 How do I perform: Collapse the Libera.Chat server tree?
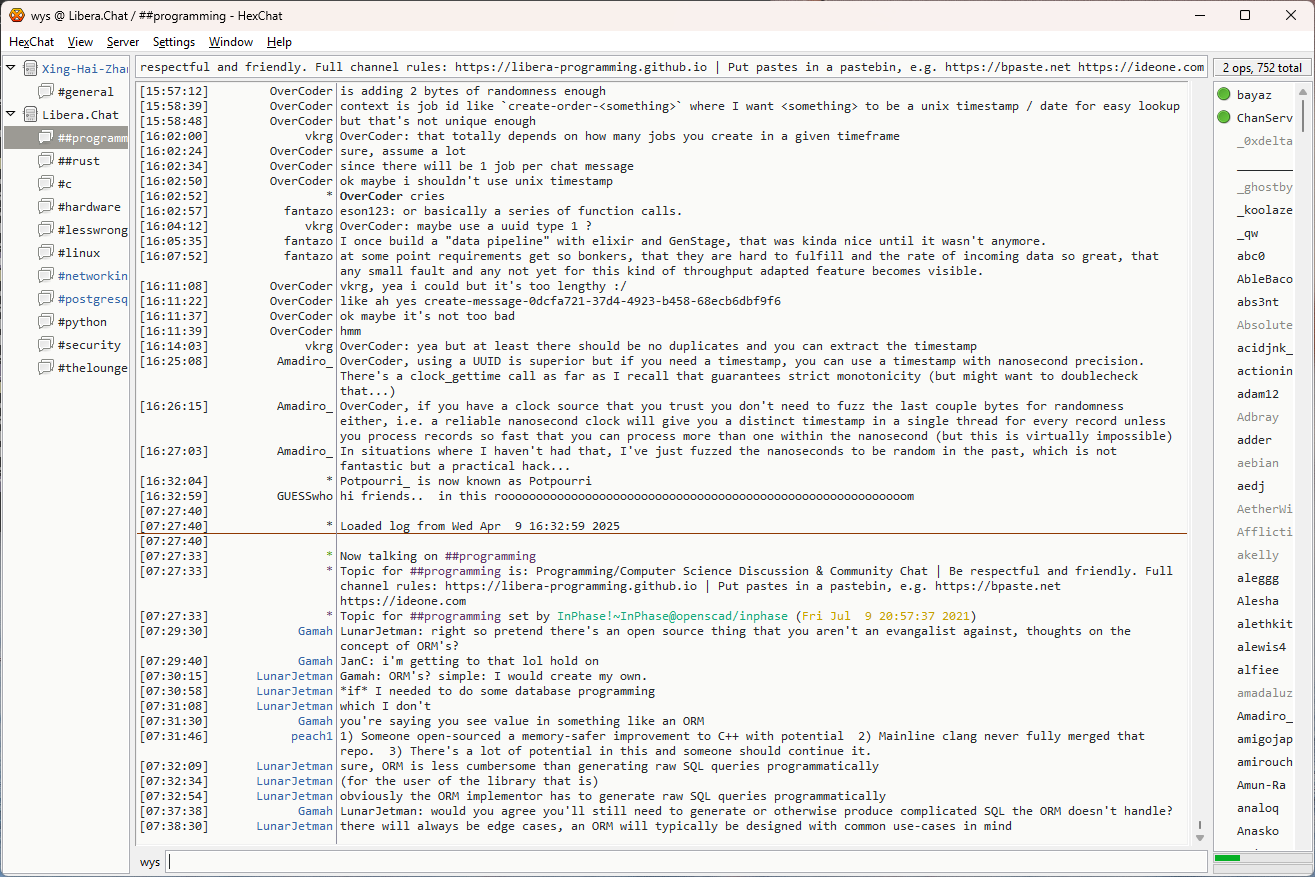[x=11, y=115]
